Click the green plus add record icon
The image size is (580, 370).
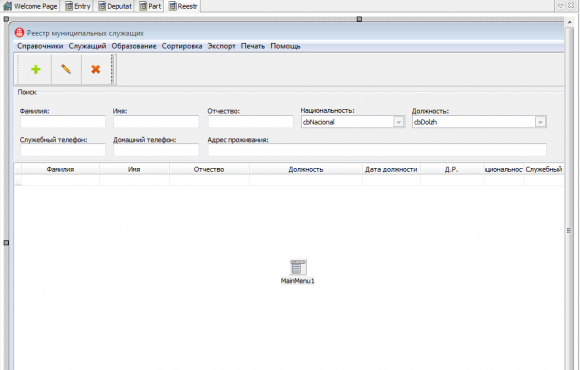tap(36, 69)
